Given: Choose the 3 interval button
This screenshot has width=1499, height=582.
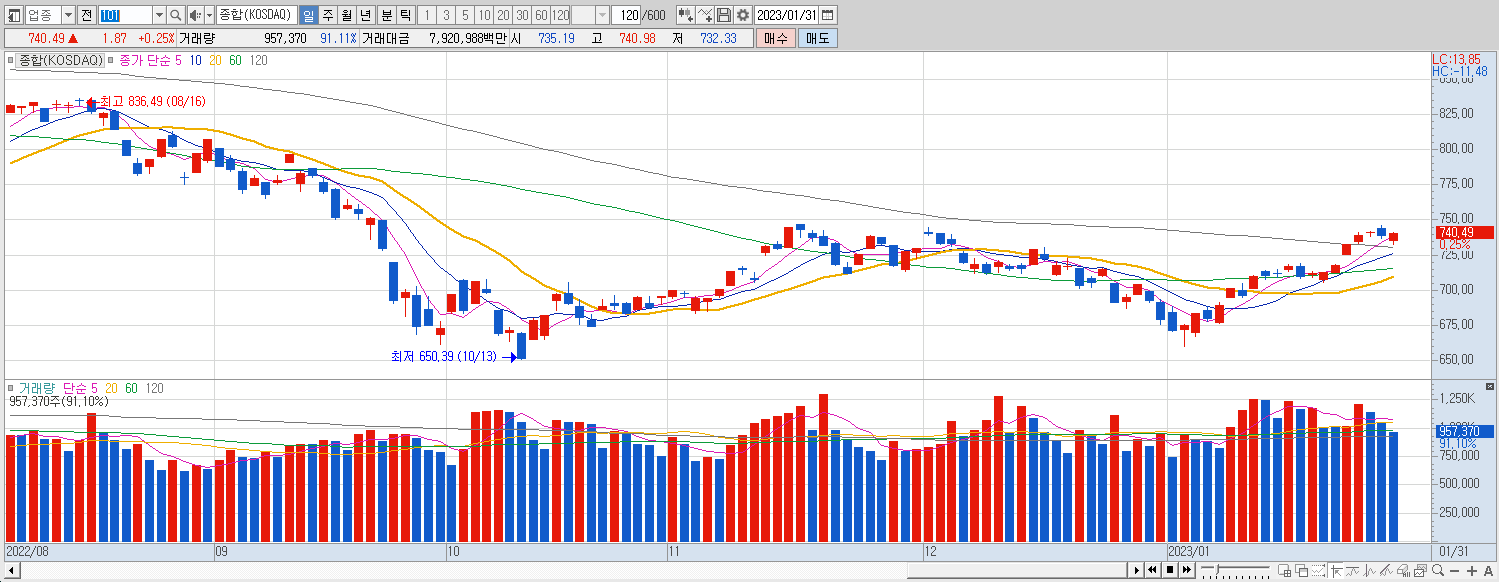Looking at the screenshot, I should pyautogui.click(x=446, y=15).
